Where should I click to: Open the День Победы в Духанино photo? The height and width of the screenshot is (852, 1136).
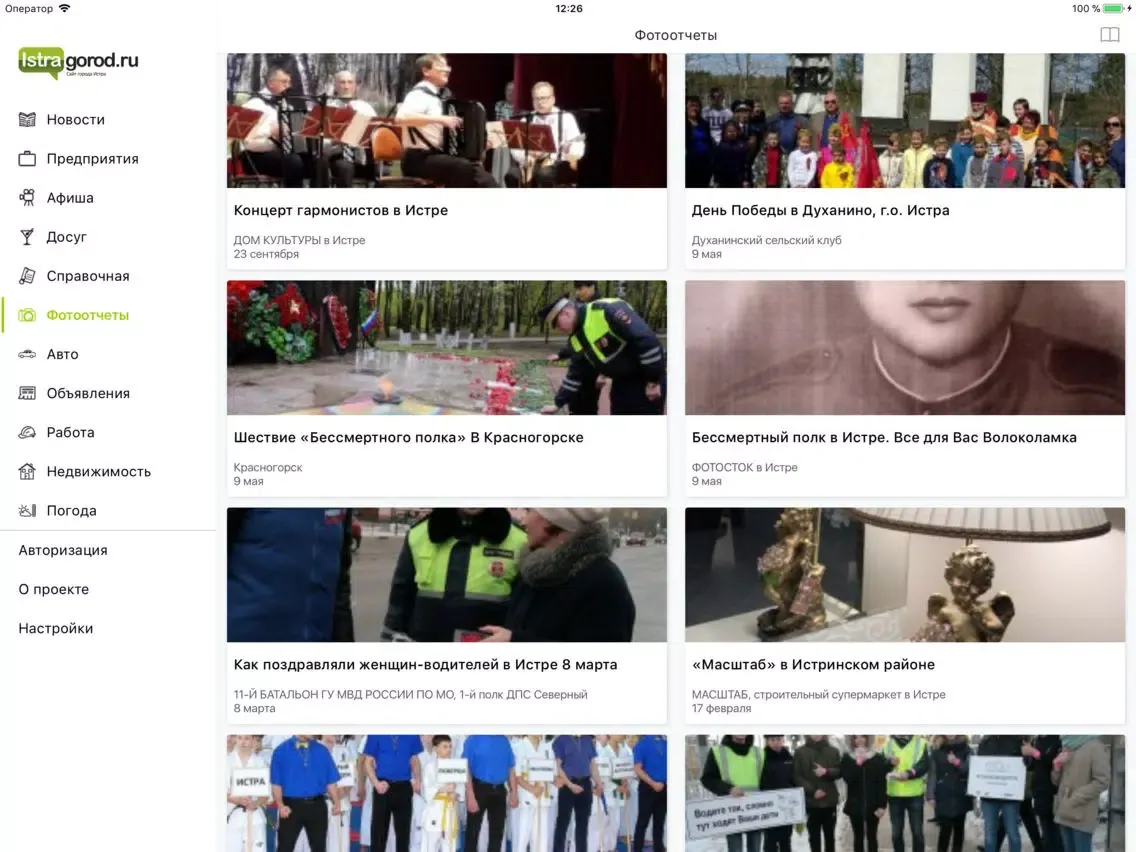click(905, 120)
